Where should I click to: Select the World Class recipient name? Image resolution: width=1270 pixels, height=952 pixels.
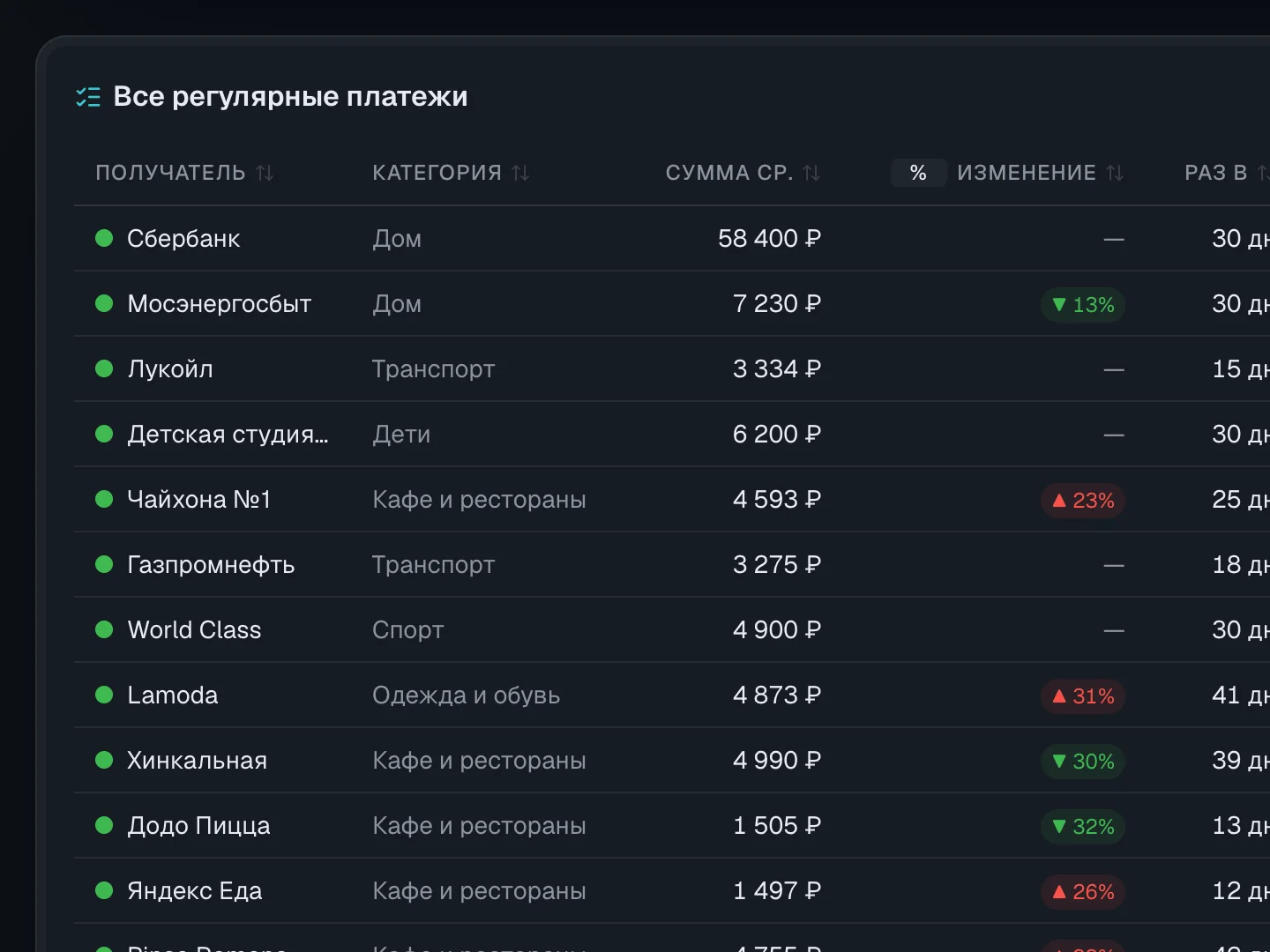pyautogui.click(x=195, y=629)
